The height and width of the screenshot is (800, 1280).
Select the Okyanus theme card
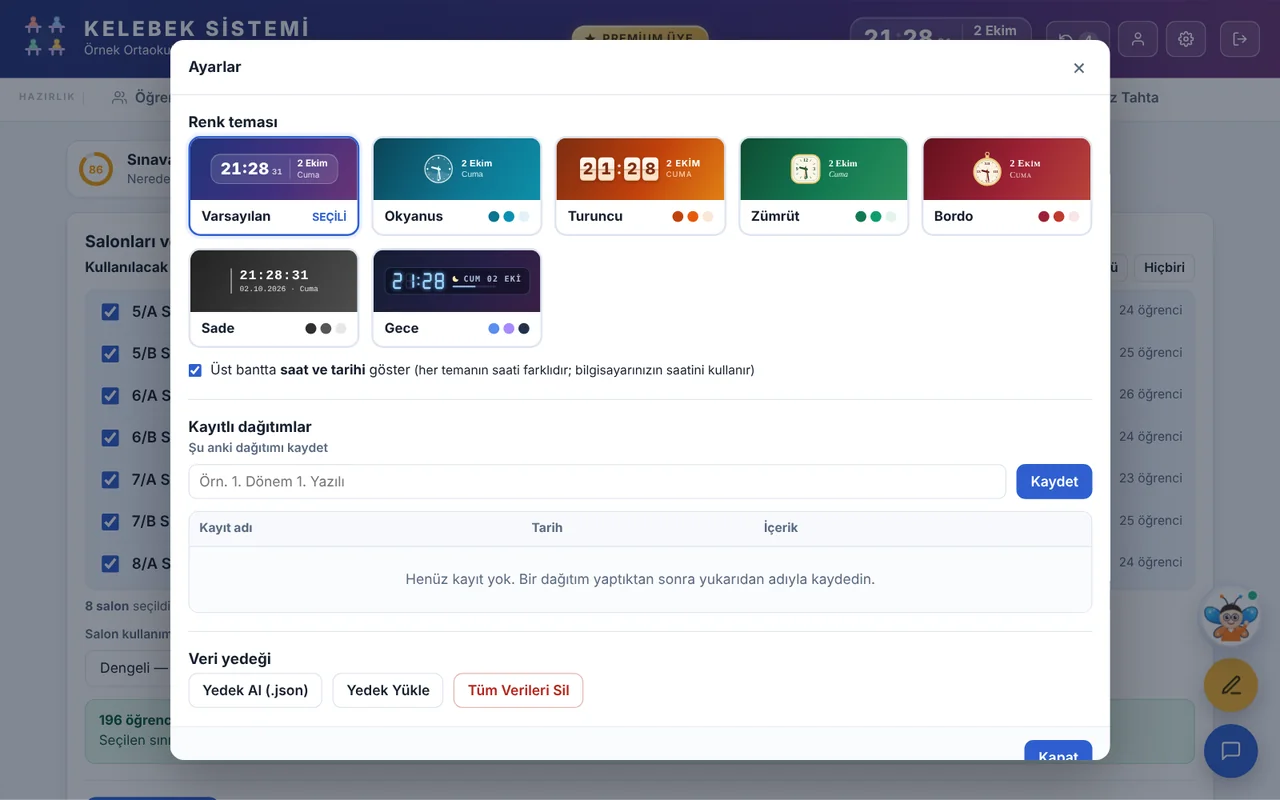(457, 186)
